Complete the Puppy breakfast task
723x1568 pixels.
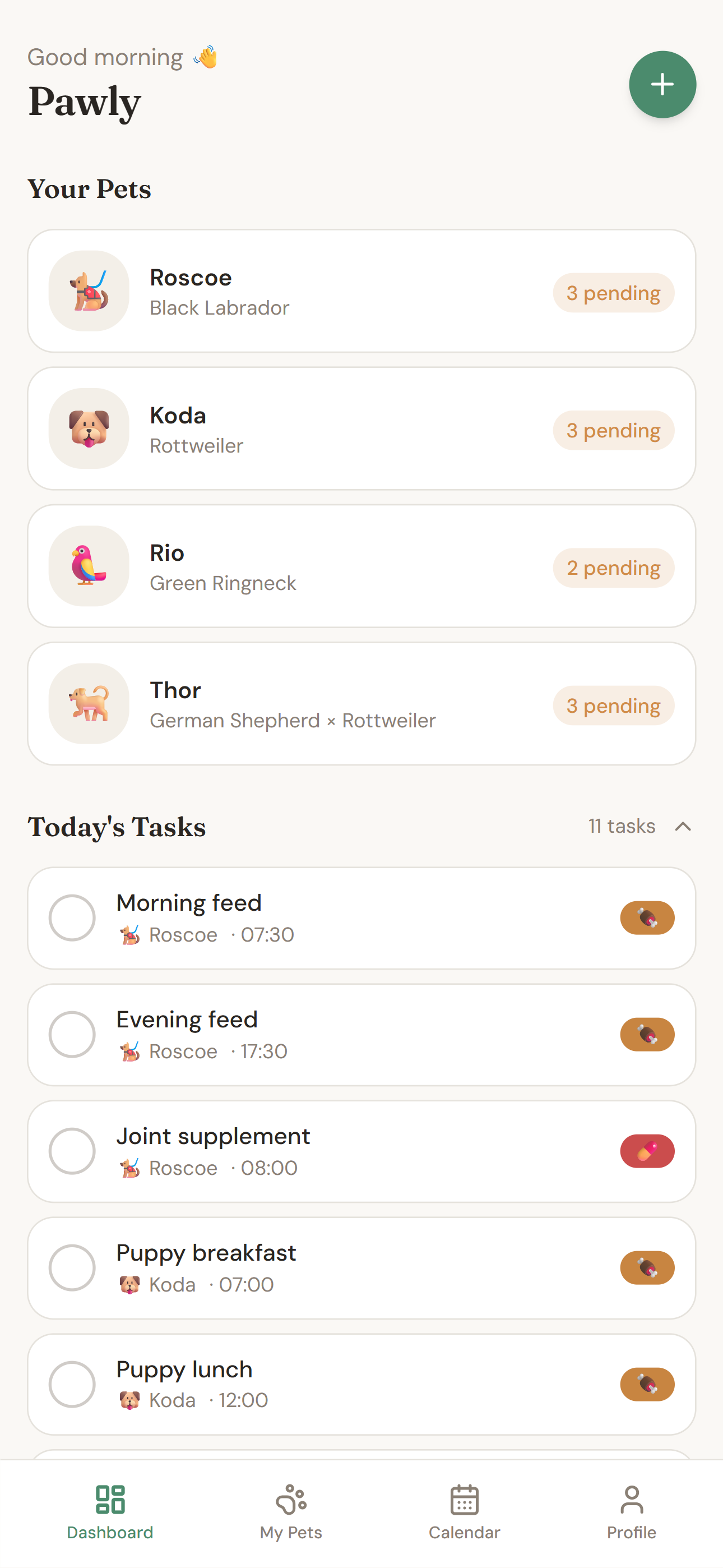(x=72, y=1268)
